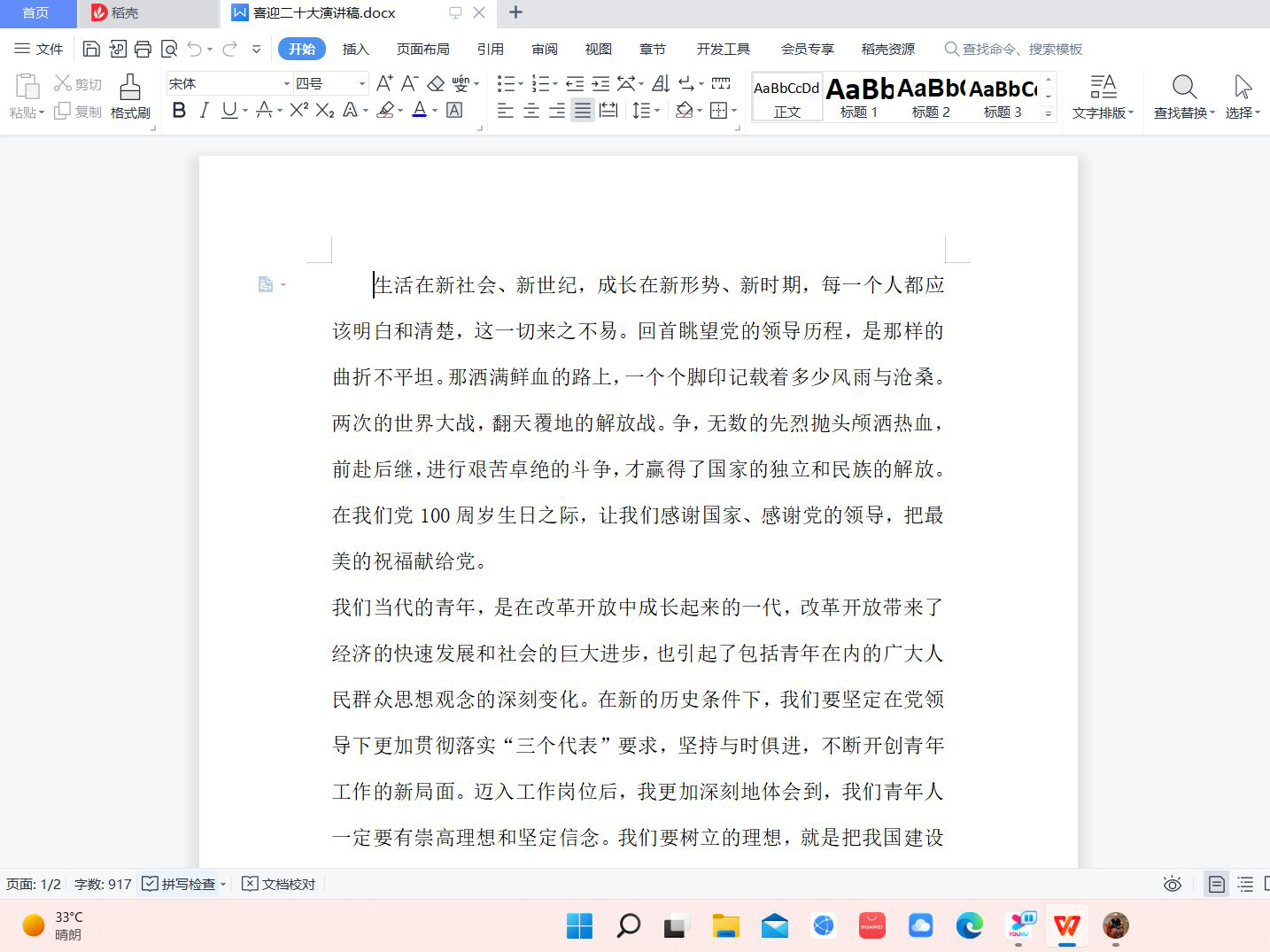Apply italic formatting to the text
Image resolution: width=1270 pixels, height=952 pixels.
[x=205, y=110]
